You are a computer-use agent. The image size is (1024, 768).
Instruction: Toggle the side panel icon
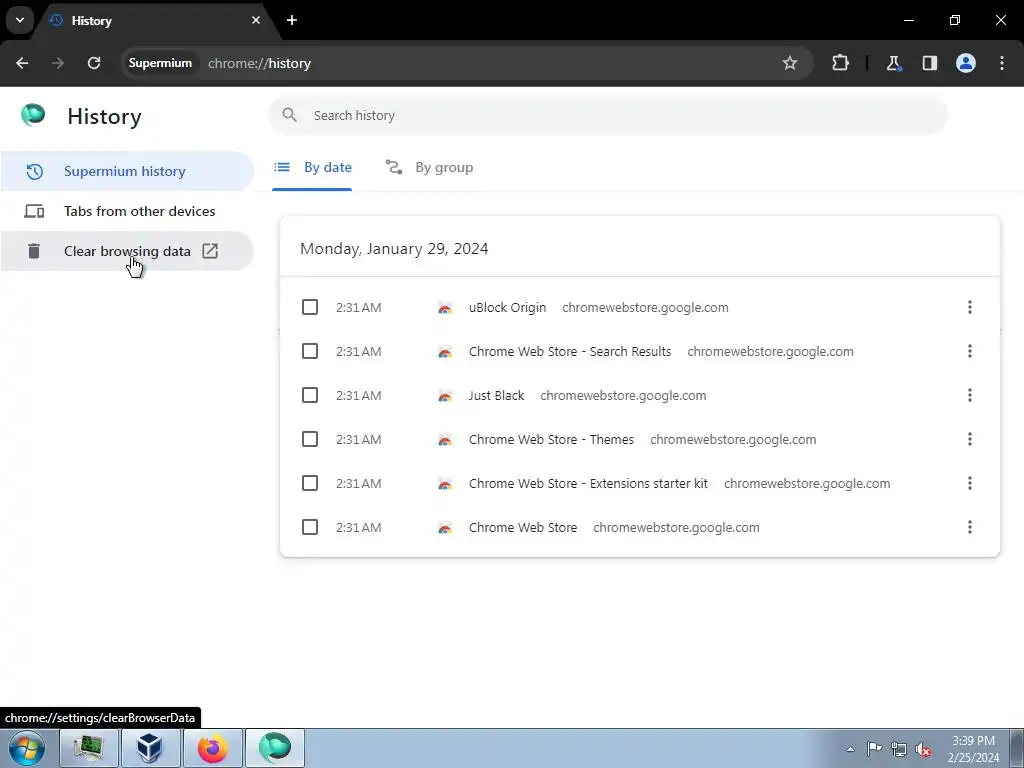[929, 63]
